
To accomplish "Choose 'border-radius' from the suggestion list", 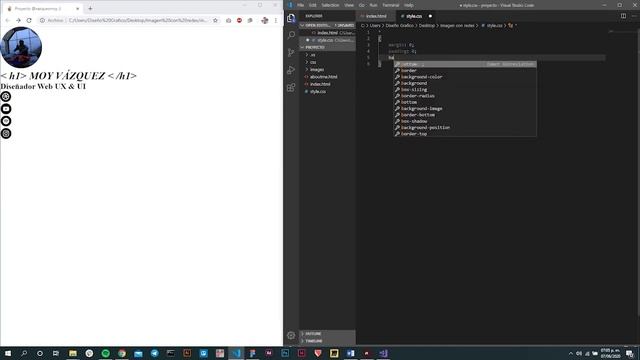I will pos(465,96).
